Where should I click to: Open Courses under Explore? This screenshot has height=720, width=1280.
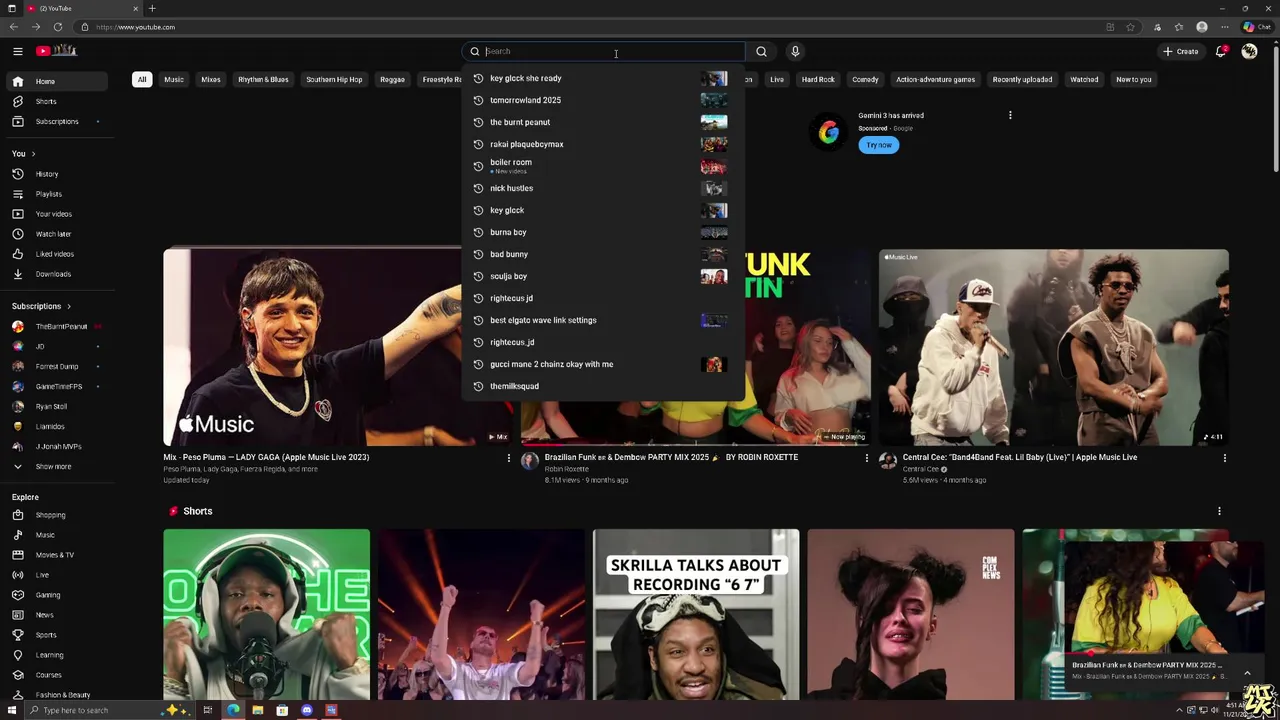(58, 675)
